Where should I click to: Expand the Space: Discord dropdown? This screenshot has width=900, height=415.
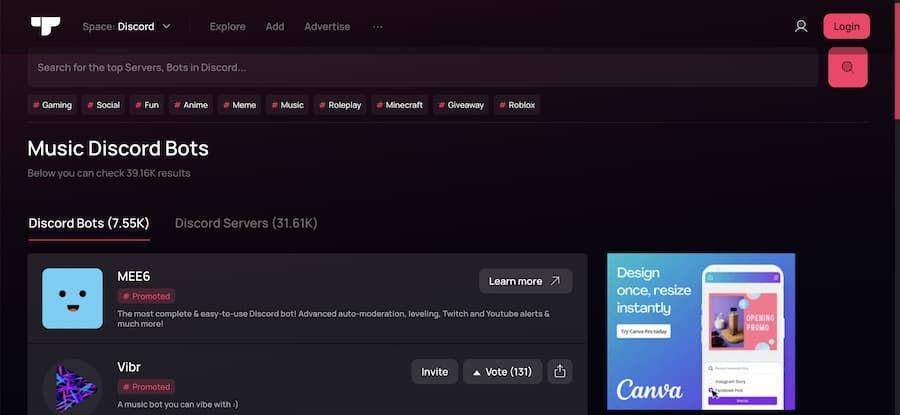[126, 26]
